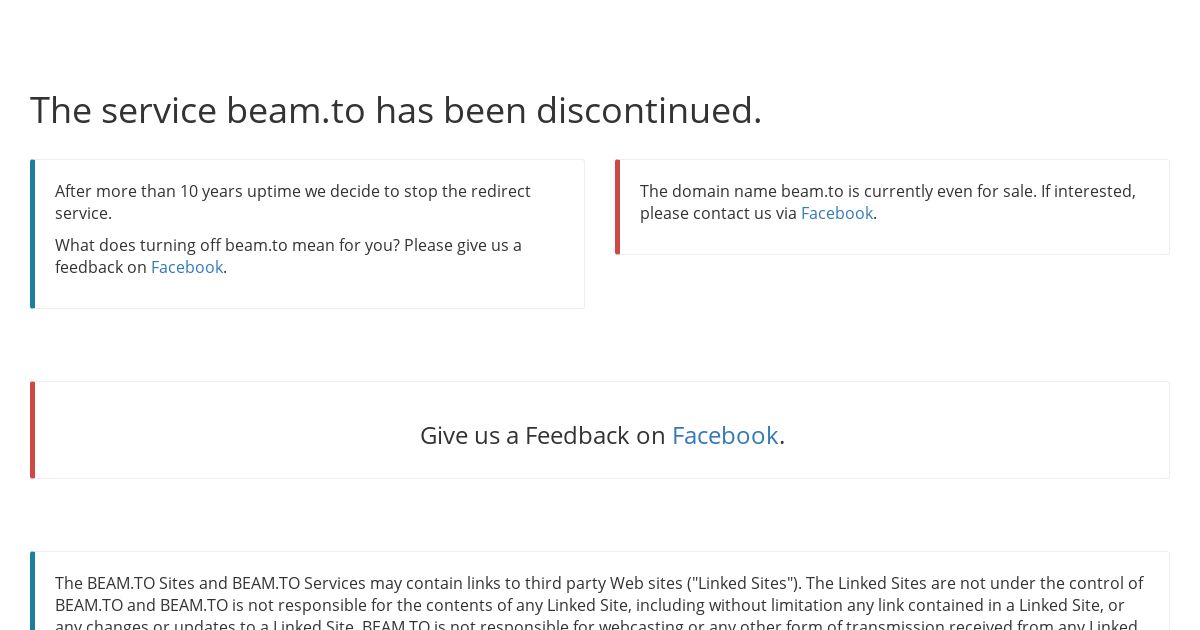Screen dimensions: 1200x630
Task: Open Facebook link in the feedback paragraph
Action: (x=187, y=267)
